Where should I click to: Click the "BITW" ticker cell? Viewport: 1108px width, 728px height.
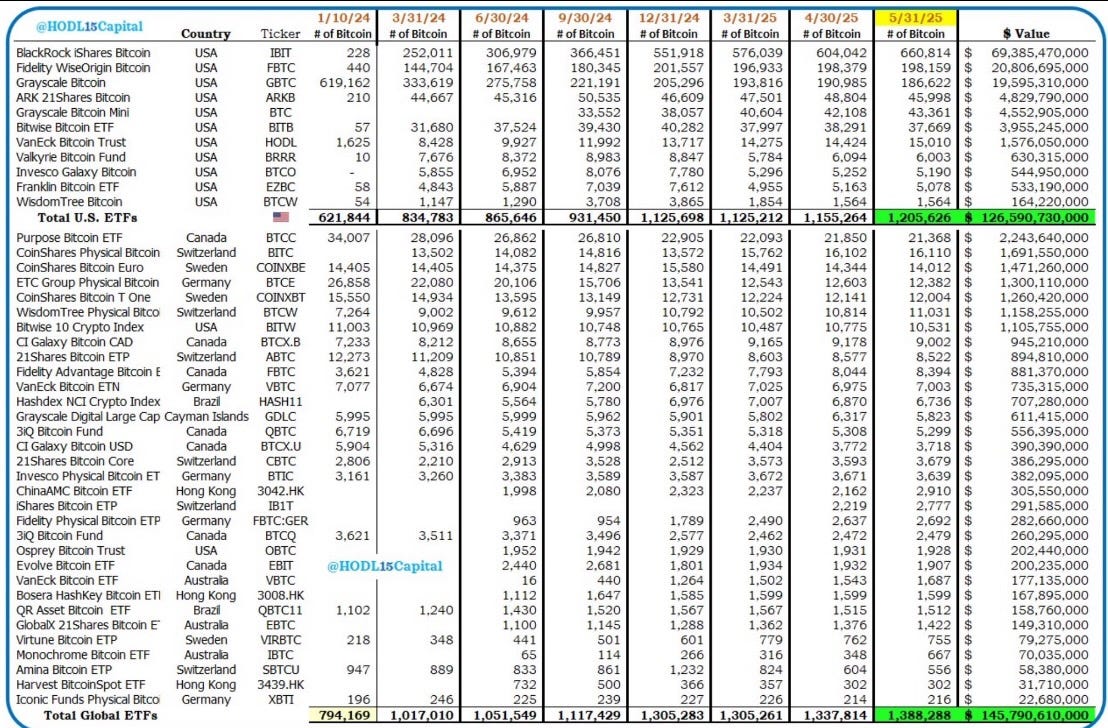coord(281,327)
